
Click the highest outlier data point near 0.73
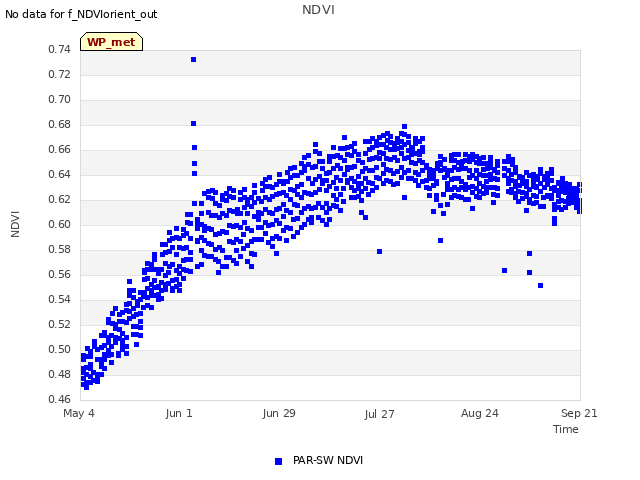pos(193,60)
